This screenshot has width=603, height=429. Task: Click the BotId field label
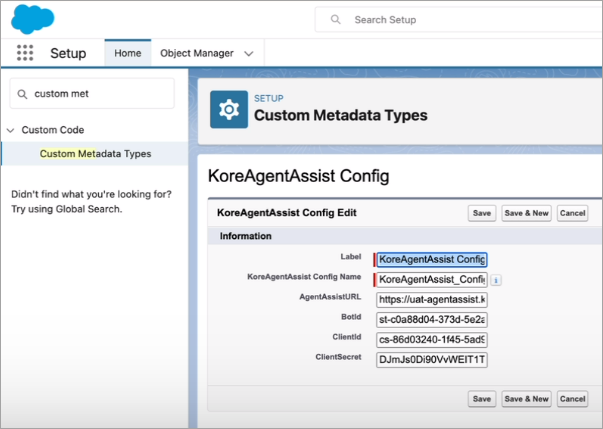(x=351, y=317)
